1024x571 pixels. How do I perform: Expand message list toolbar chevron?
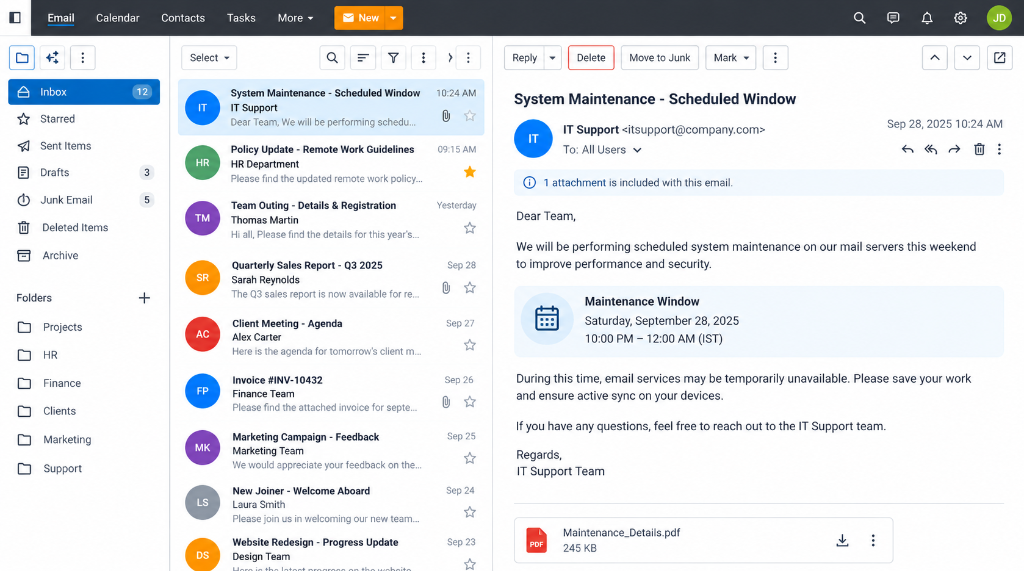pyautogui.click(x=450, y=57)
